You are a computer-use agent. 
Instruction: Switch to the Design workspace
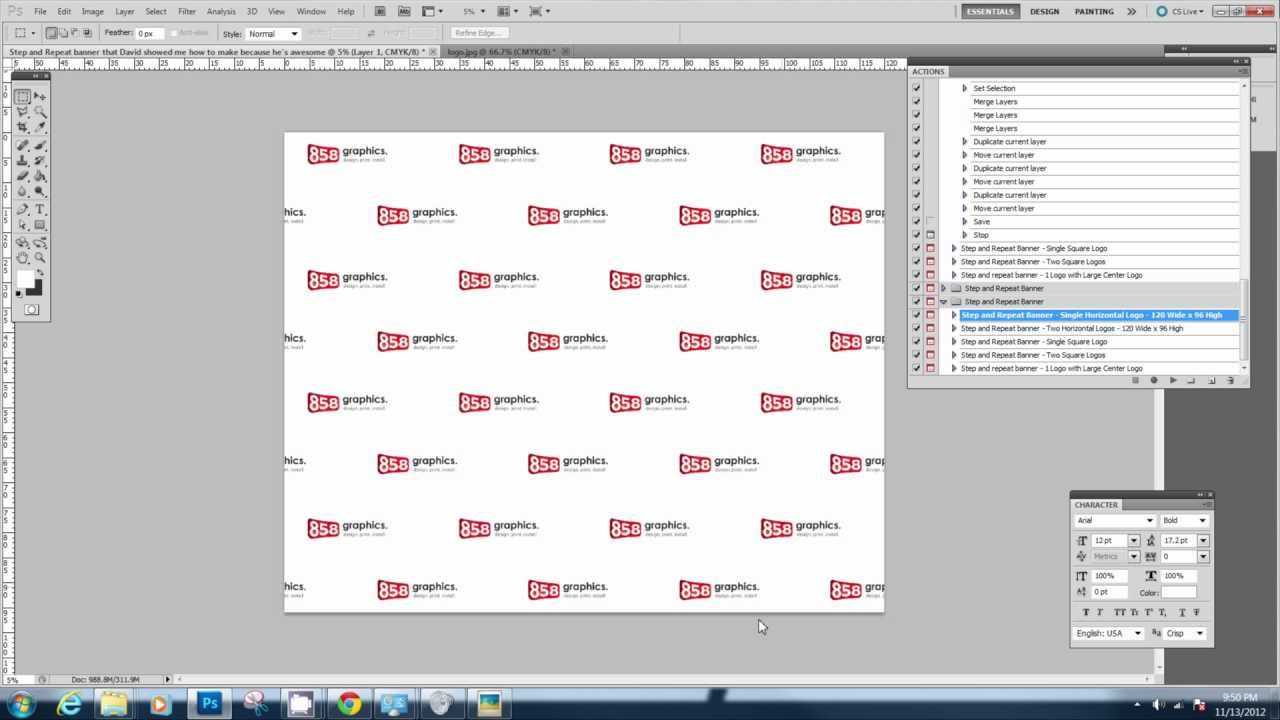1044,11
